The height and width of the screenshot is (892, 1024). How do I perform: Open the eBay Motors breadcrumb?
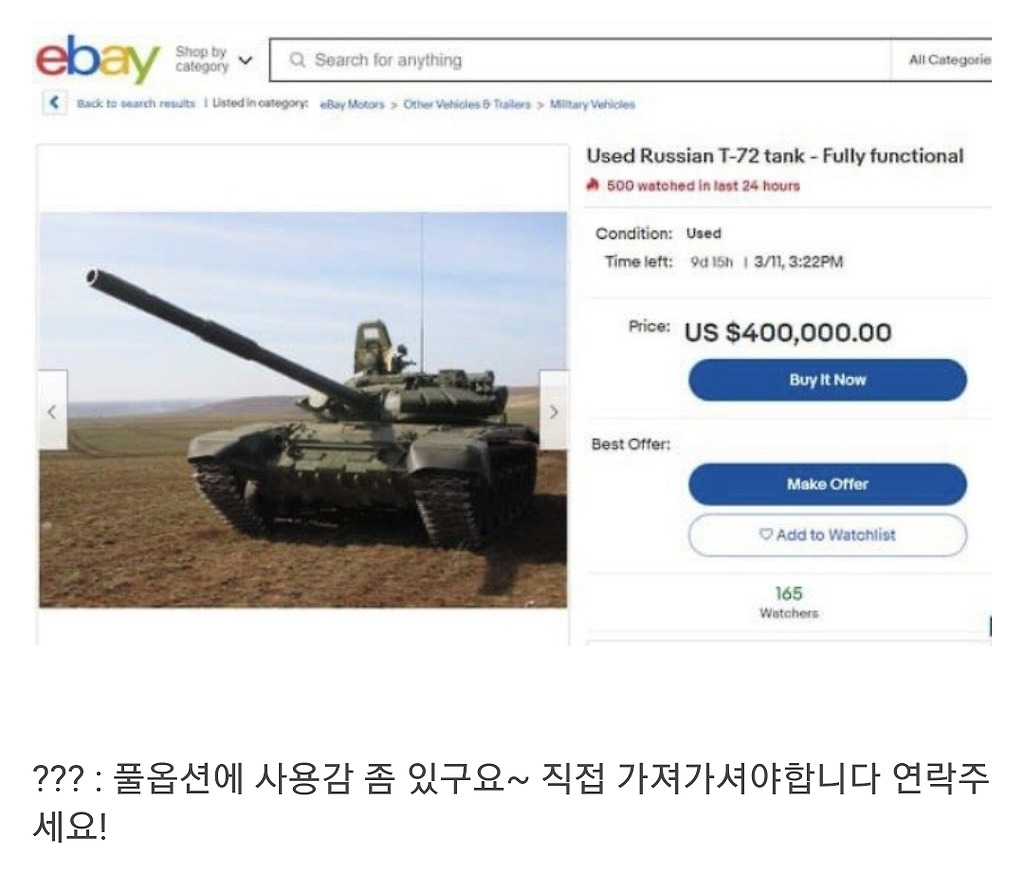352,104
